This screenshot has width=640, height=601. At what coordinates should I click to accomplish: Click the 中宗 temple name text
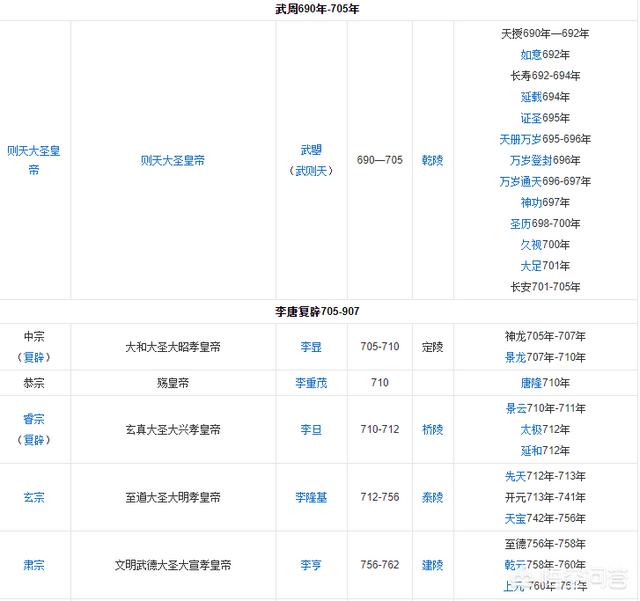[x=34, y=336]
